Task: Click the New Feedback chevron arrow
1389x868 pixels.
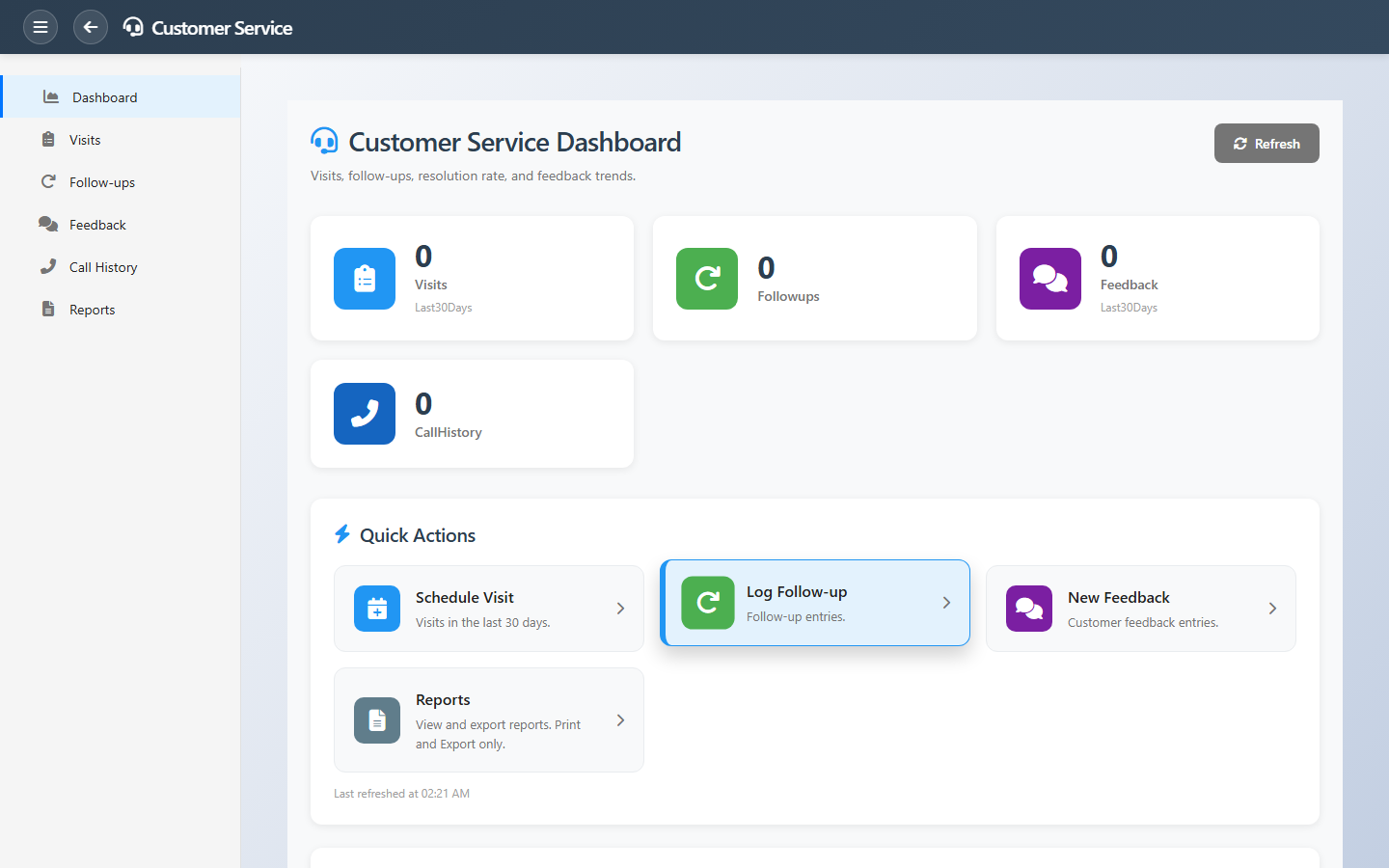Action: pos(1272,609)
